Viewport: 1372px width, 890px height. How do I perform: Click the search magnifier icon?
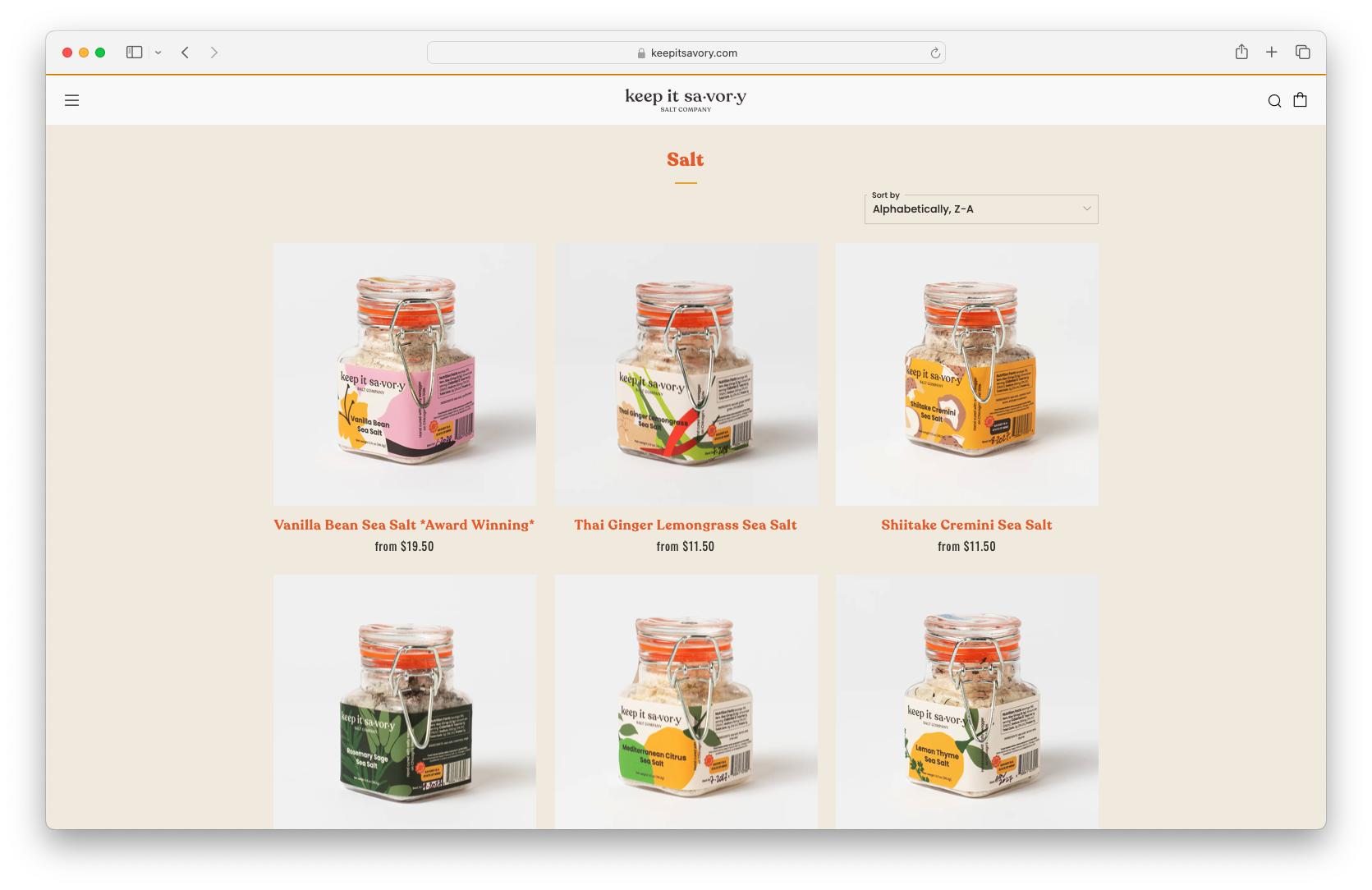[x=1274, y=101]
